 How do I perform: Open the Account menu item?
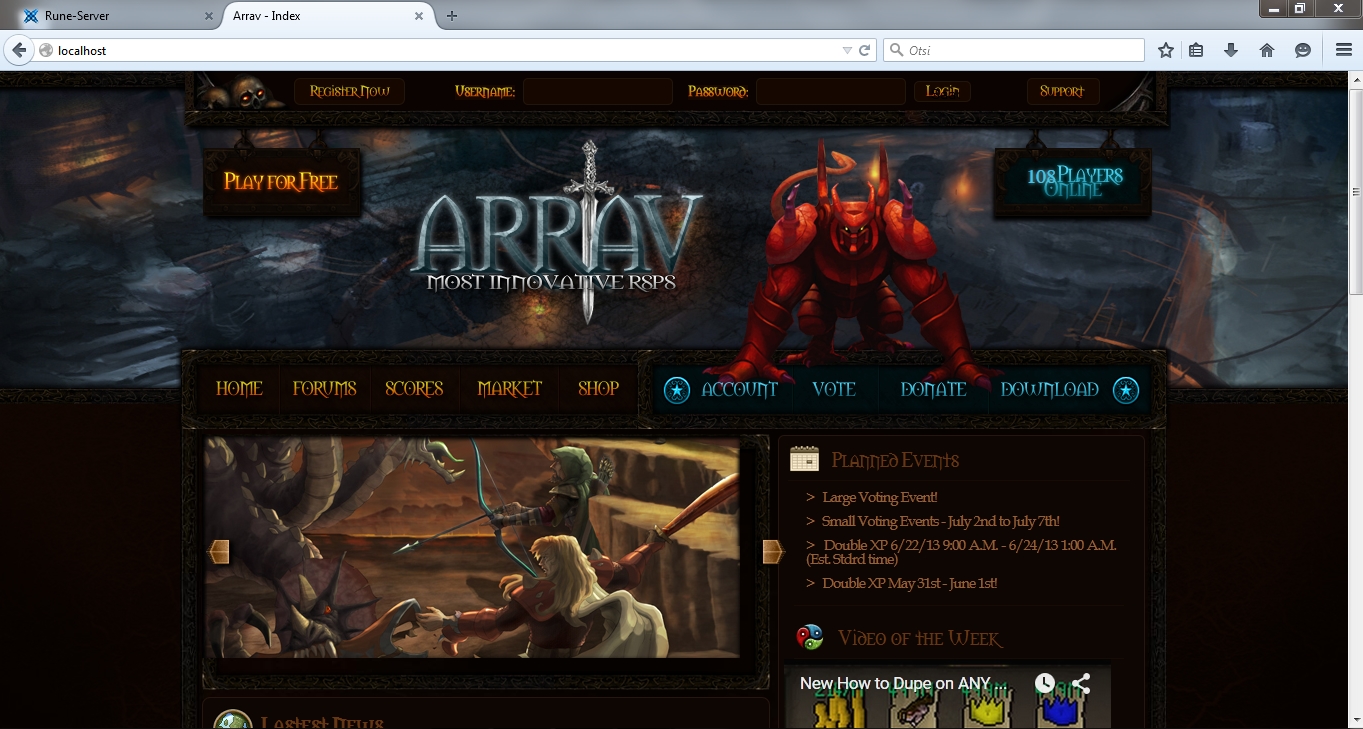coord(740,390)
